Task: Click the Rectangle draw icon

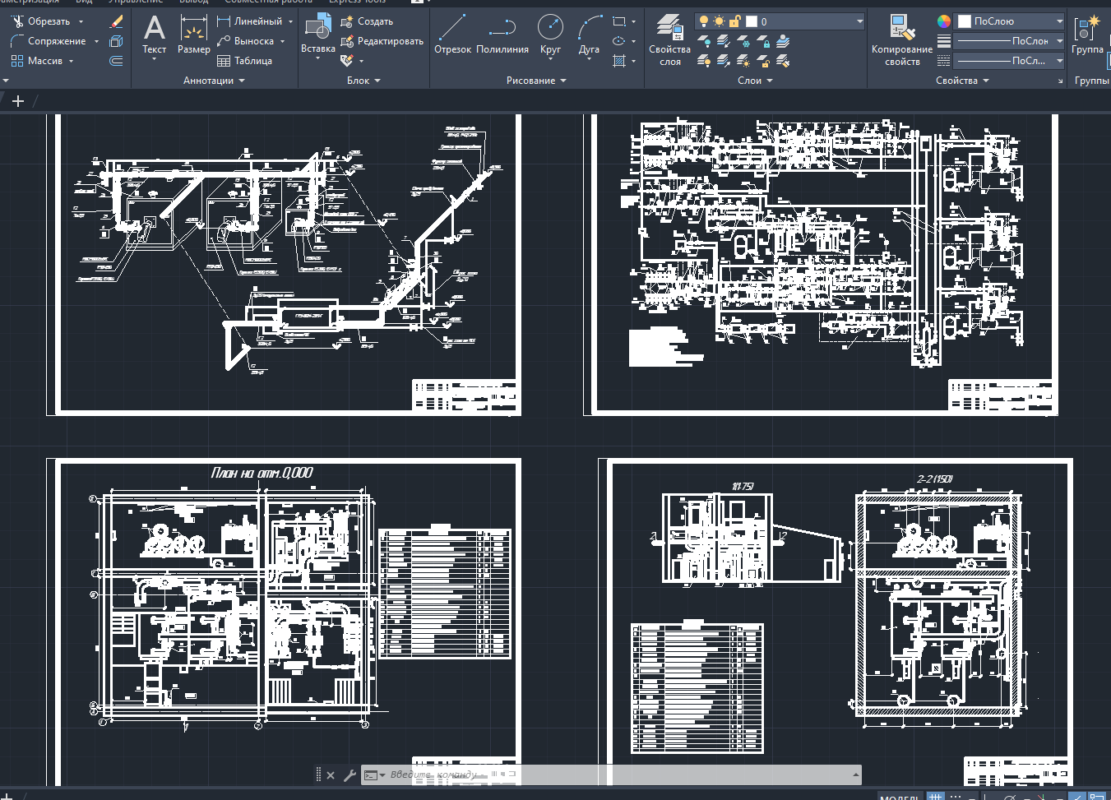Action: click(x=619, y=21)
